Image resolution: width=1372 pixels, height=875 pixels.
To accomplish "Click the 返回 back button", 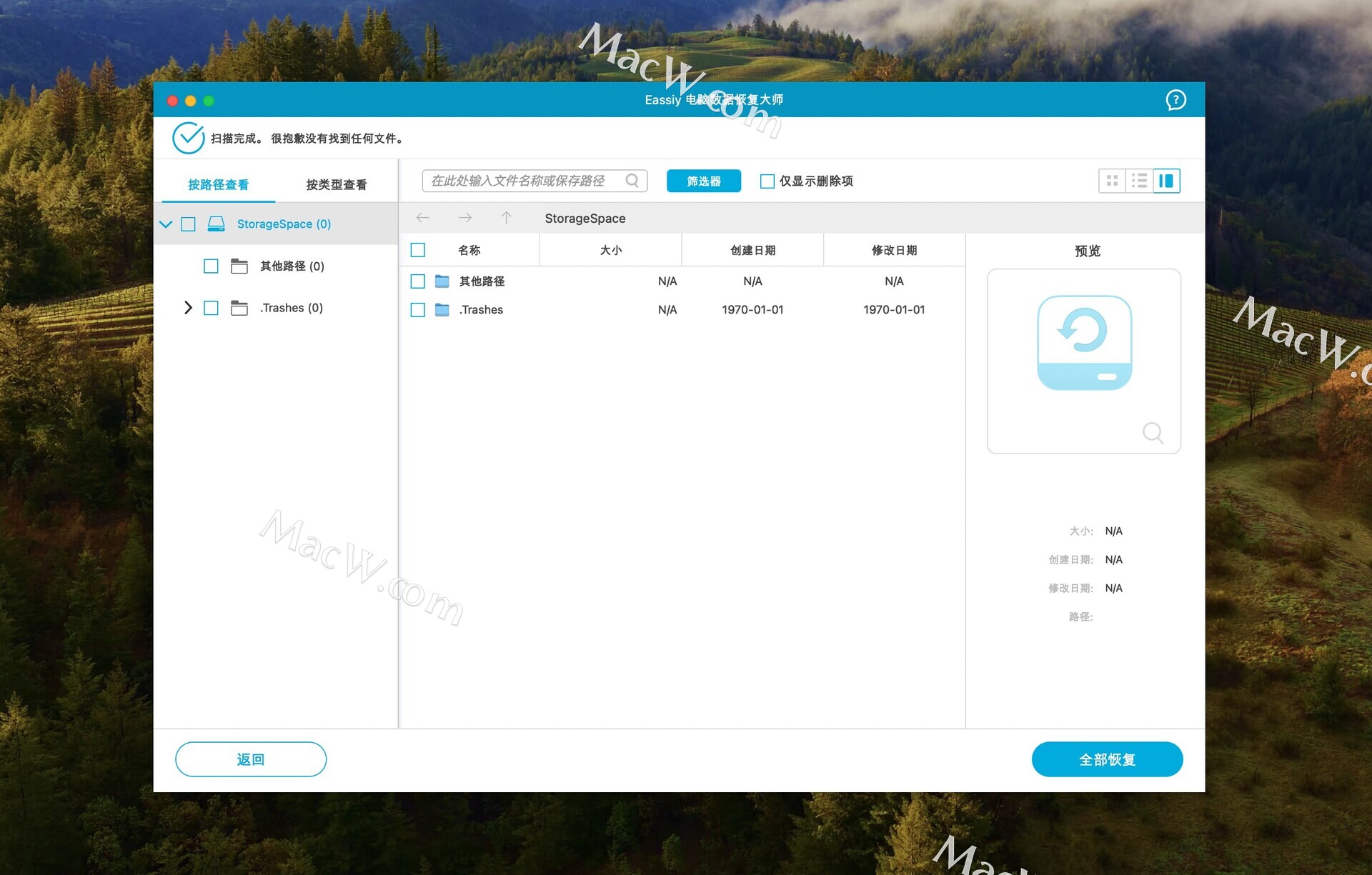I will pos(251,759).
